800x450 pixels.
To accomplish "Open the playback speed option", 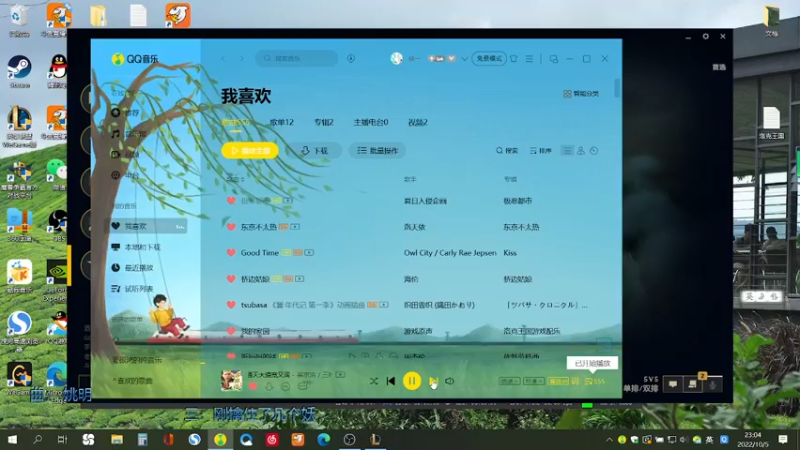I will [509, 381].
